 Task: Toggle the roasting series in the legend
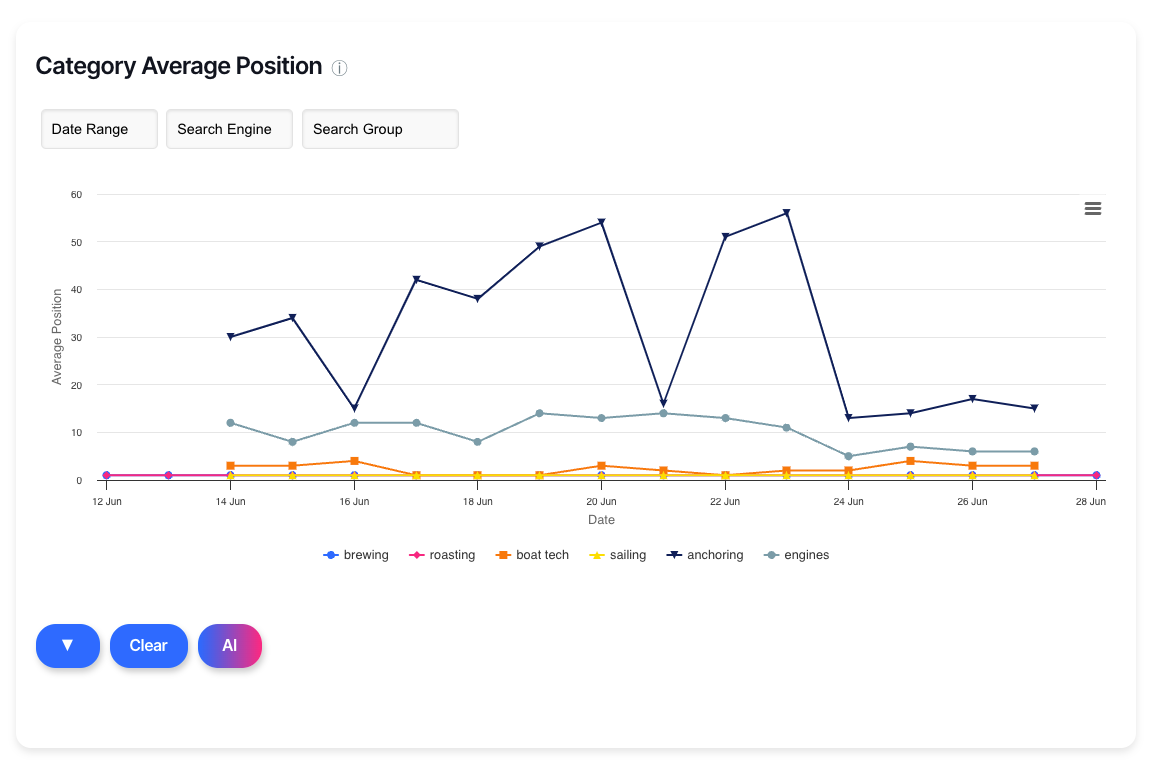(443, 555)
